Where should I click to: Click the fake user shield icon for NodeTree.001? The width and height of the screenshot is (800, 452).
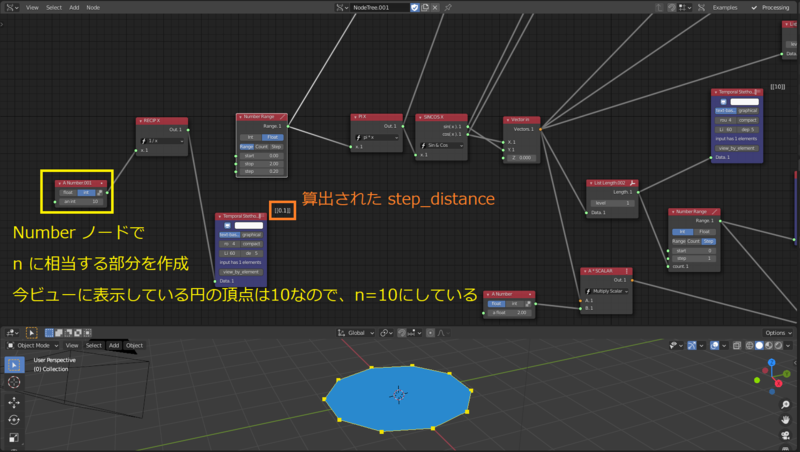(415, 7)
